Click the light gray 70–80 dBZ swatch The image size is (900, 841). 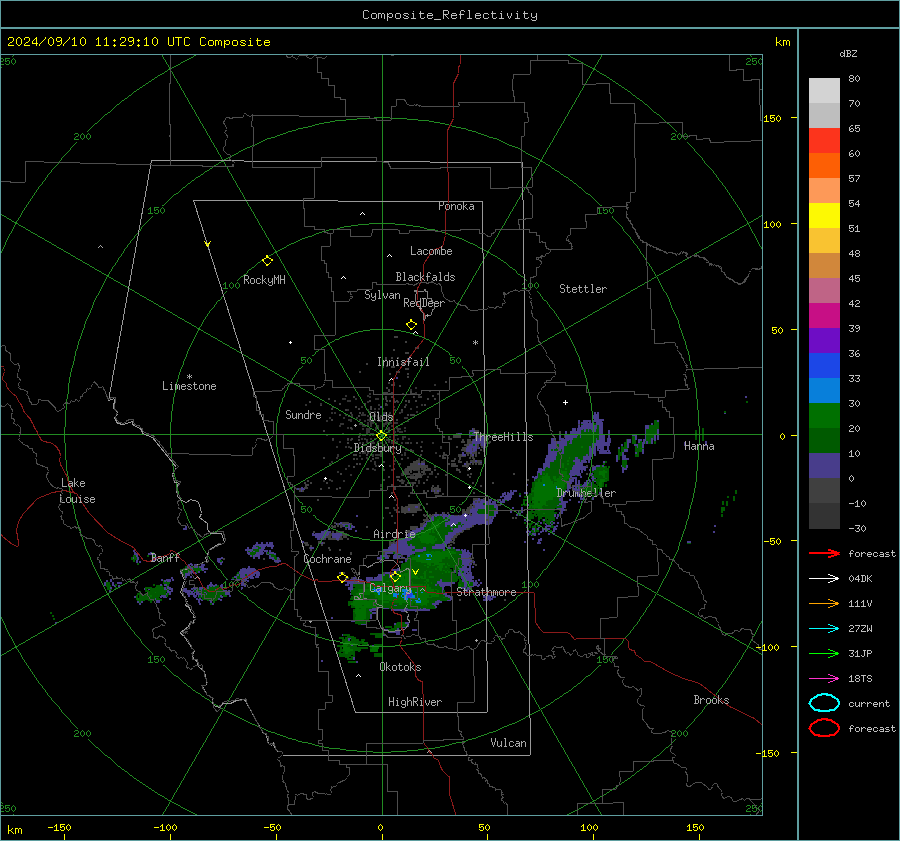click(824, 91)
